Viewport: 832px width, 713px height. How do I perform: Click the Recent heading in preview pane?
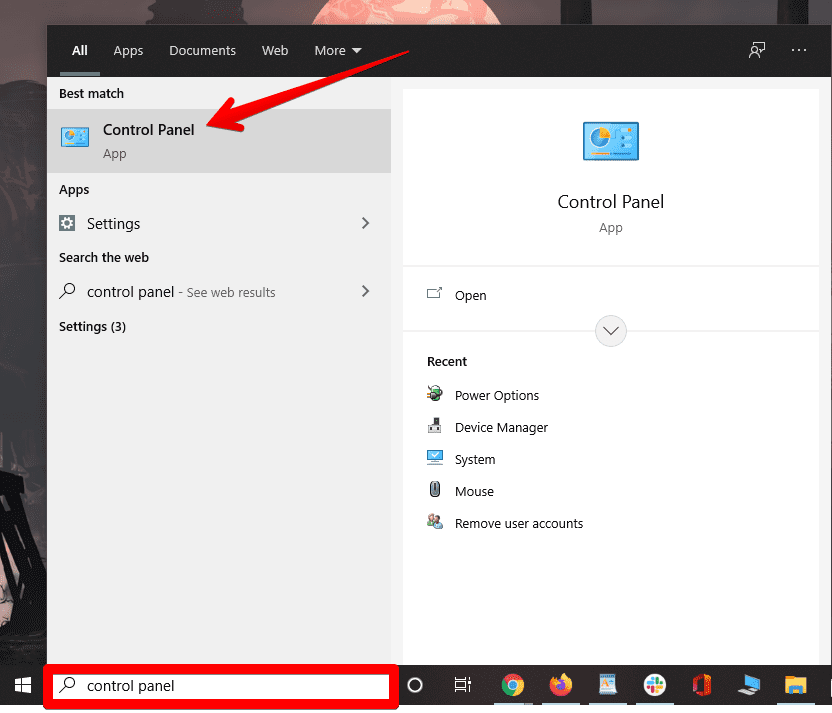pyautogui.click(x=447, y=361)
